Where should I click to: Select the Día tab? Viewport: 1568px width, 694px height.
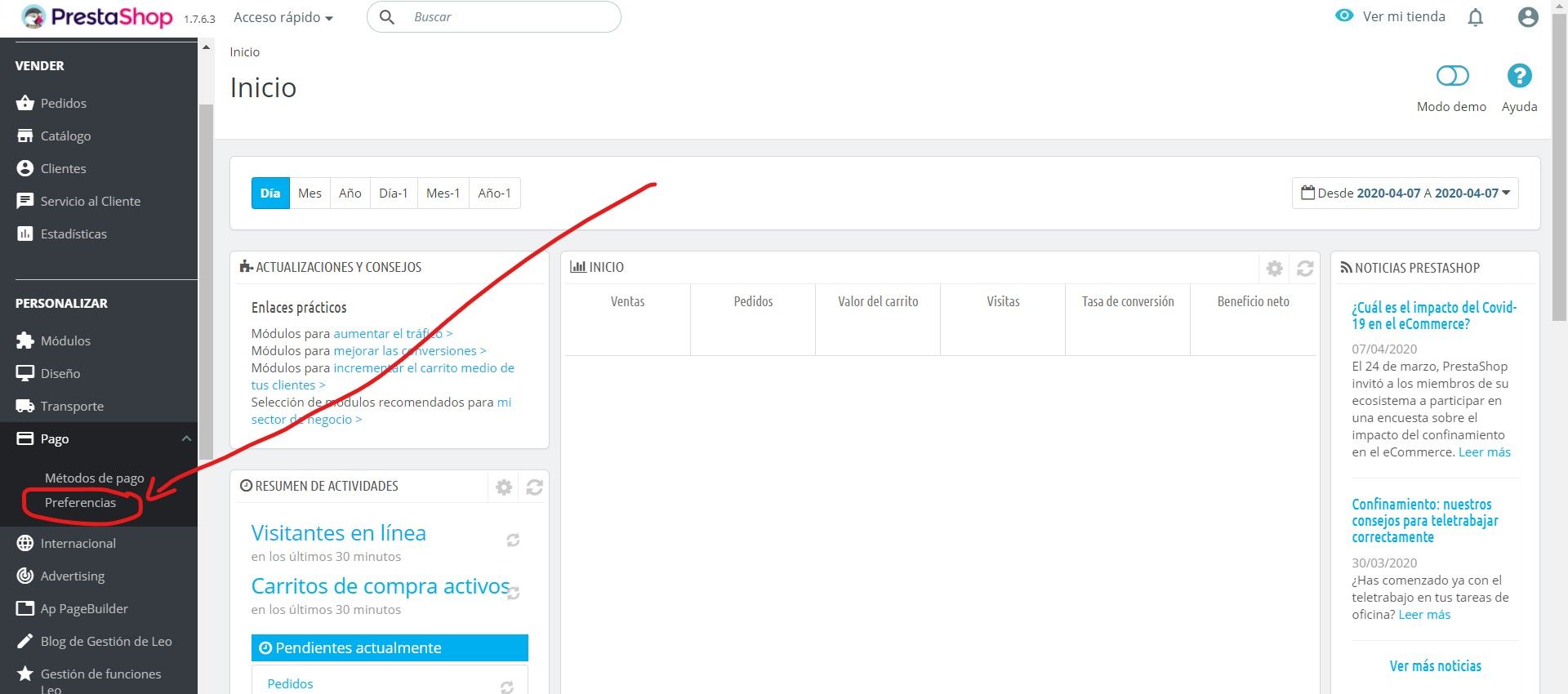coord(270,193)
